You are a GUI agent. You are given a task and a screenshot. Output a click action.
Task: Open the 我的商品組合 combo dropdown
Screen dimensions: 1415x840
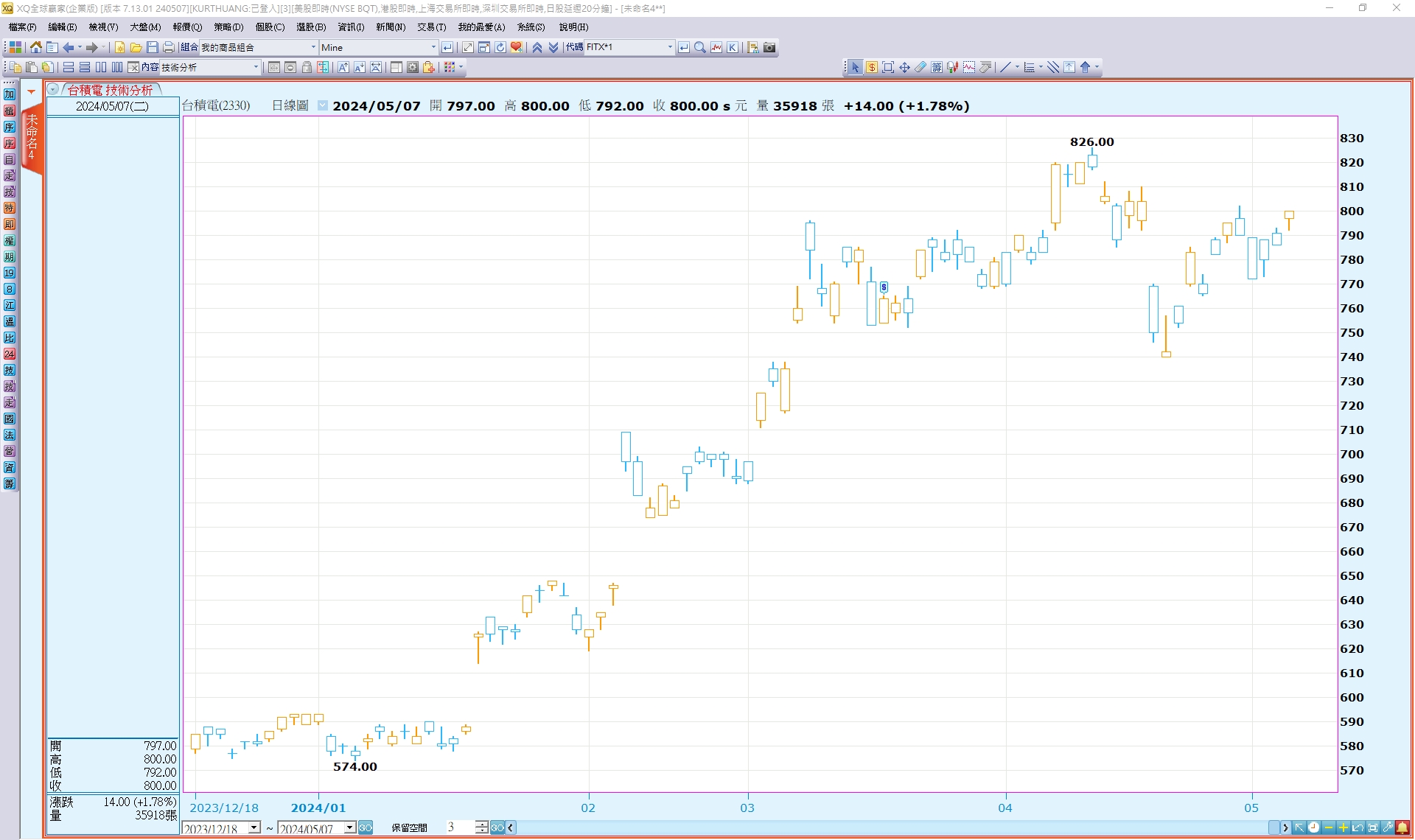pyautogui.click(x=313, y=47)
